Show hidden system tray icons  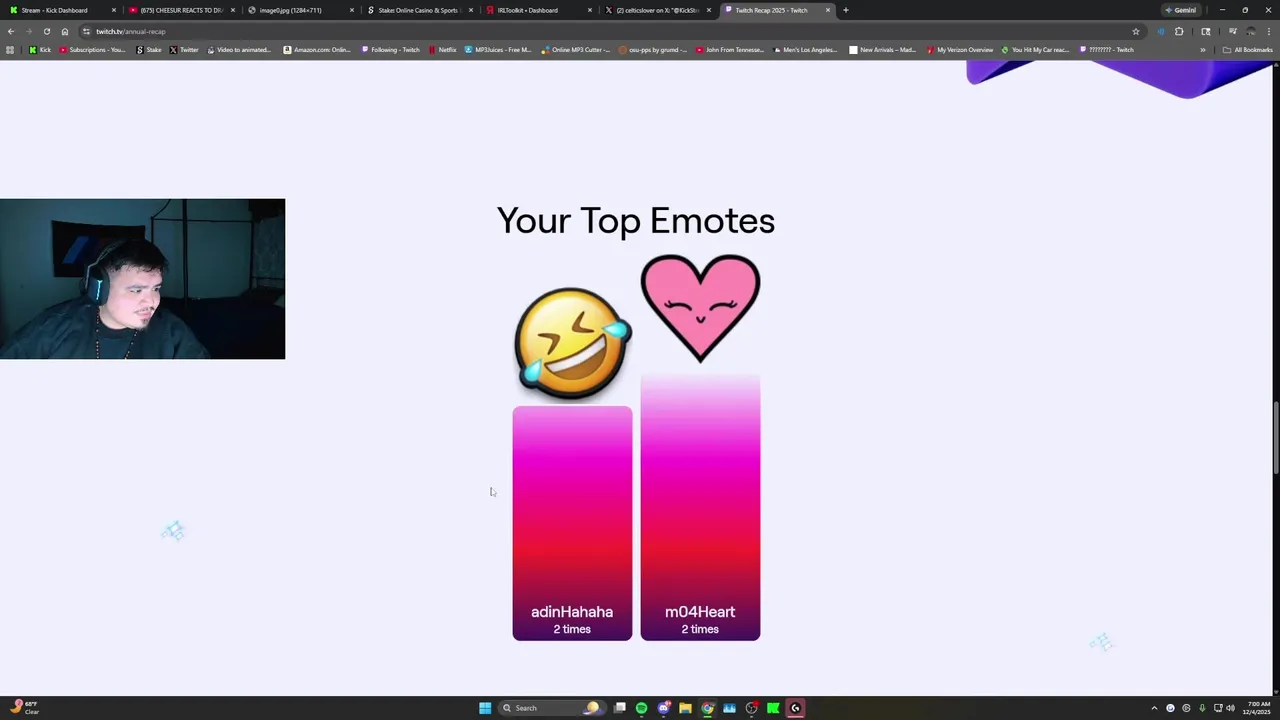click(1154, 708)
